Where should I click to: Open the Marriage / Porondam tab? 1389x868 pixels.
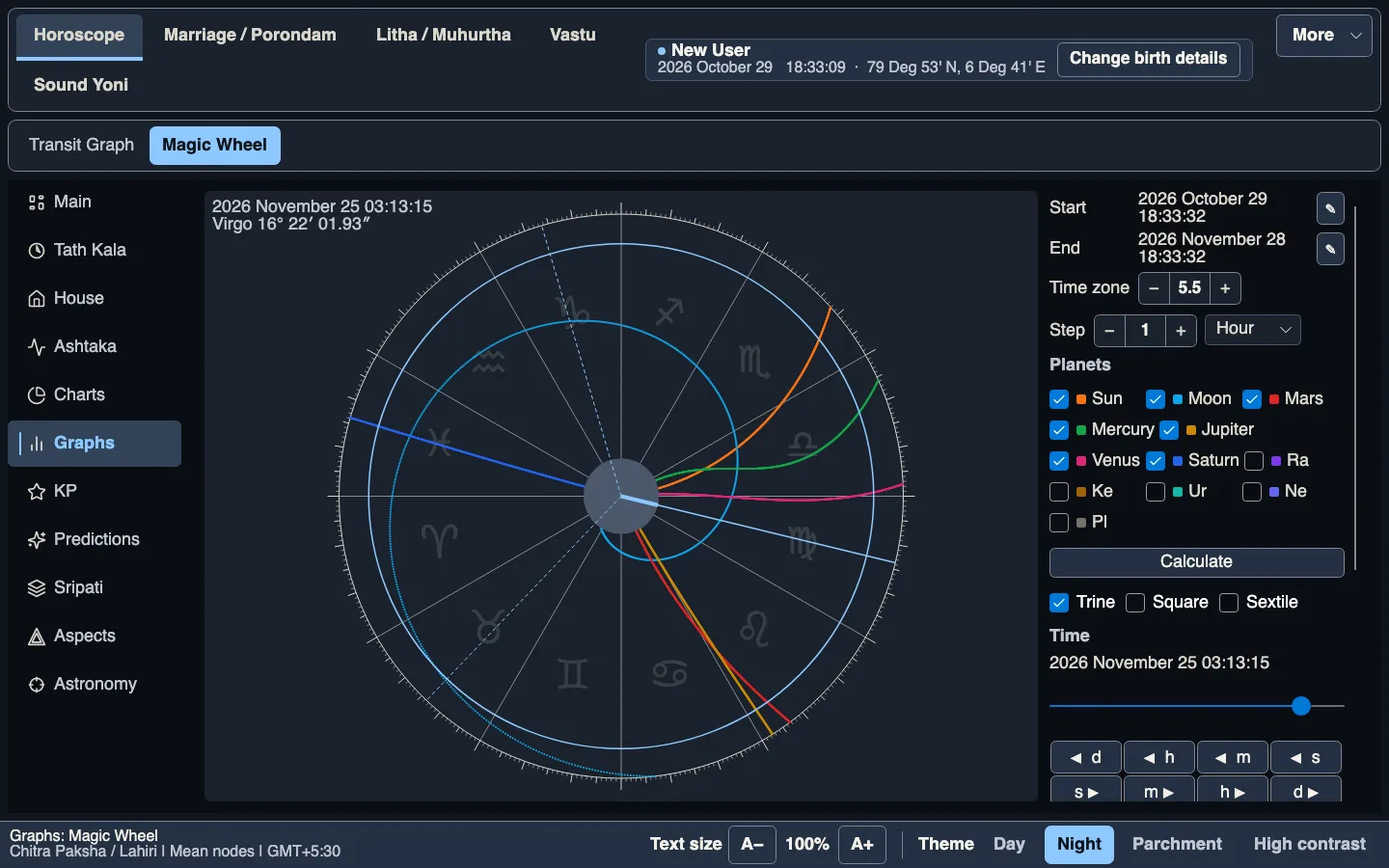[250, 36]
